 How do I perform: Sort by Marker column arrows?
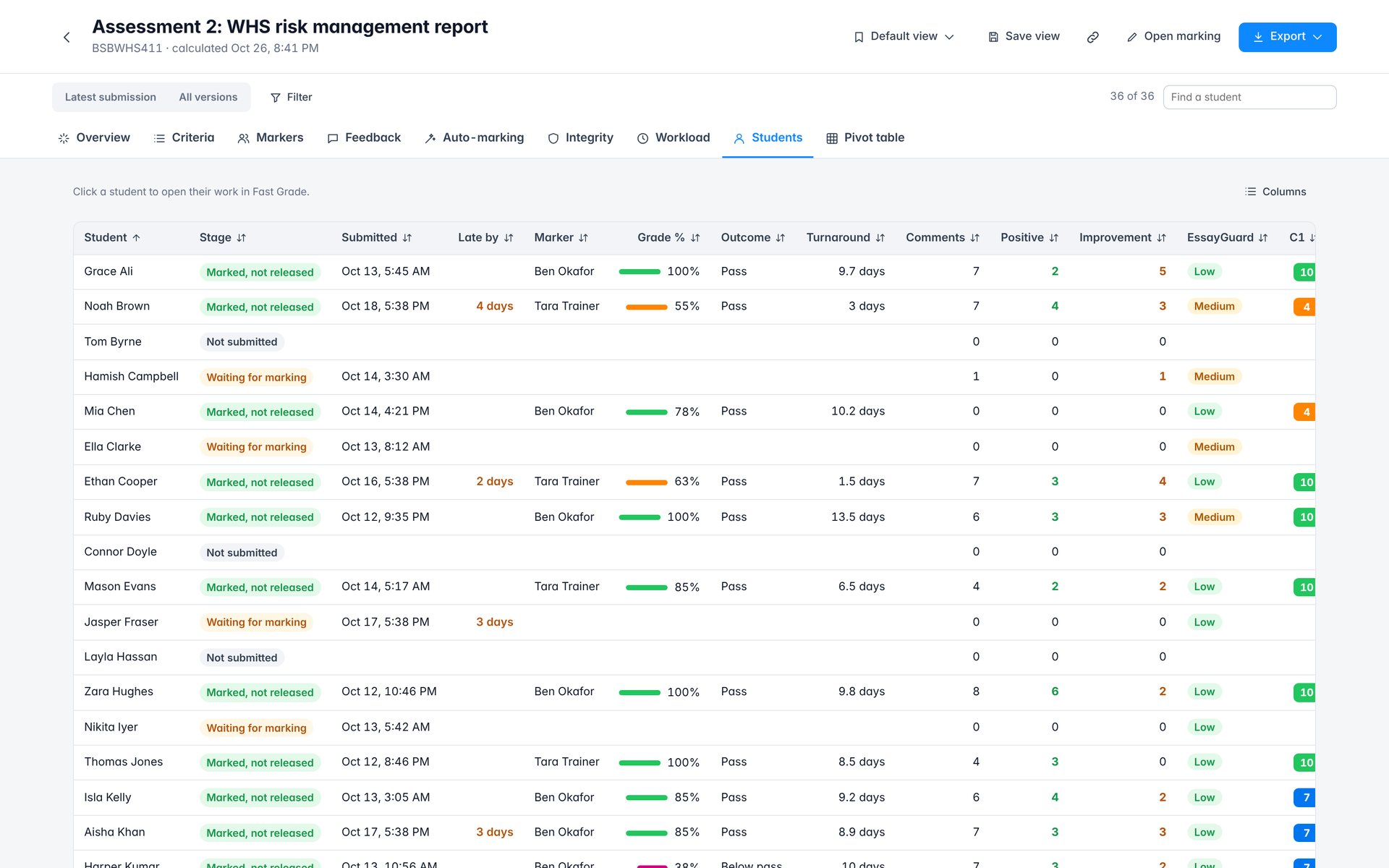click(583, 238)
